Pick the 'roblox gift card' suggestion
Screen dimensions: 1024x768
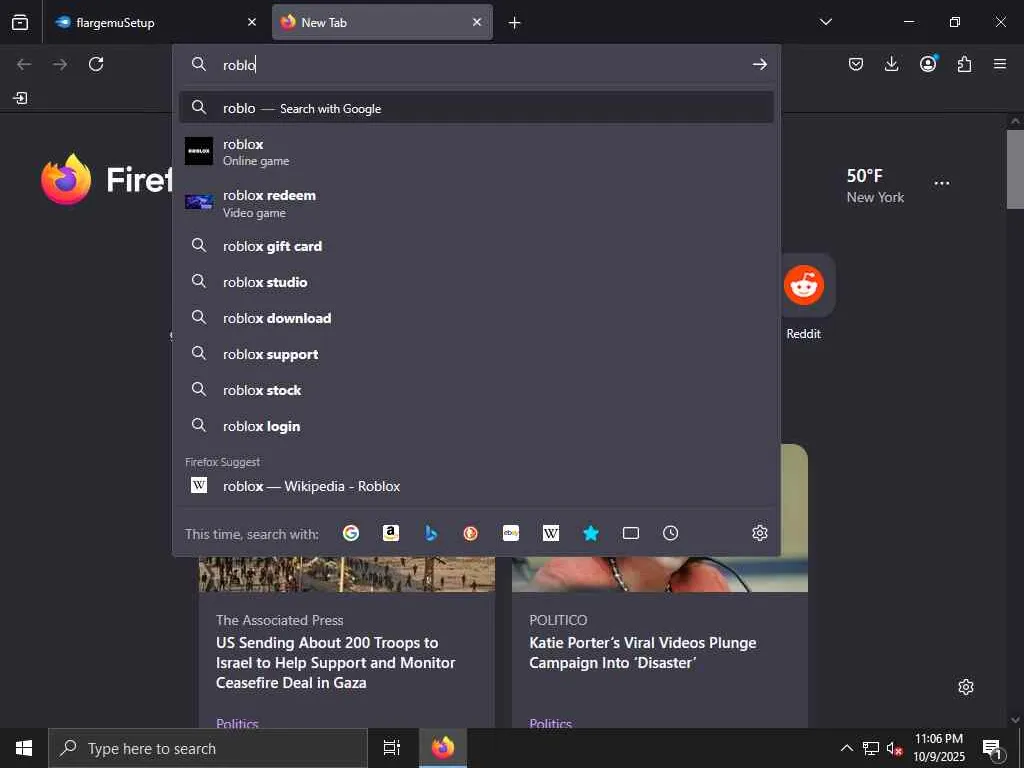point(476,246)
